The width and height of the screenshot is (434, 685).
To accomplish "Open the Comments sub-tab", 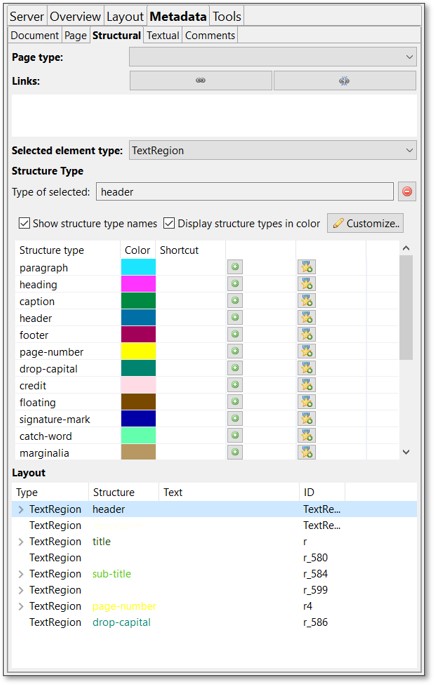I will (x=210, y=35).
